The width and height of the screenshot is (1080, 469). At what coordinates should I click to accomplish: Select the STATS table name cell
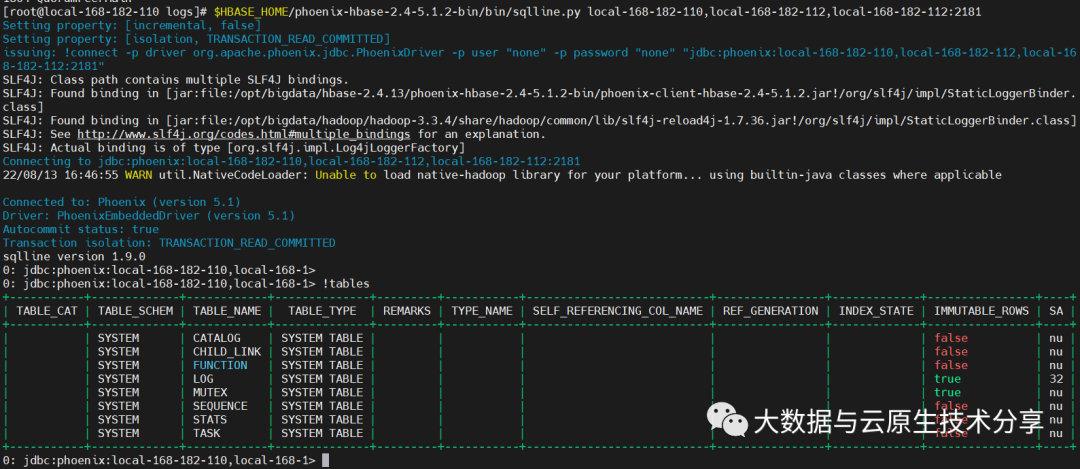(209, 419)
